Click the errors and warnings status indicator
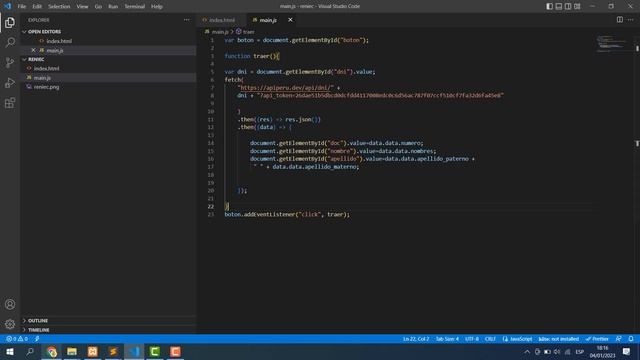This screenshot has width=640, height=360. pos(17,339)
